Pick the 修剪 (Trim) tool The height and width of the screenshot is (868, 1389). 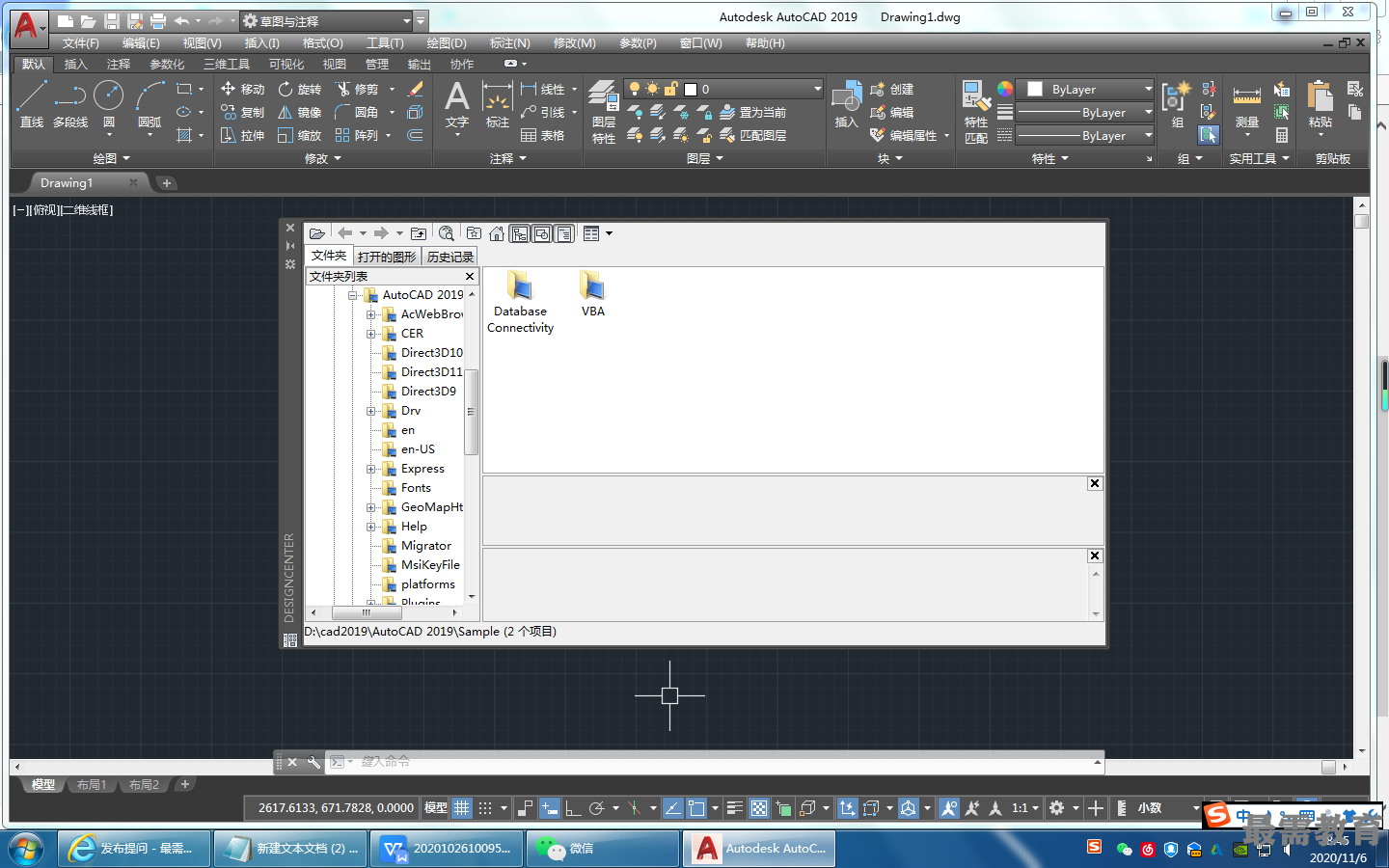pos(357,89)
